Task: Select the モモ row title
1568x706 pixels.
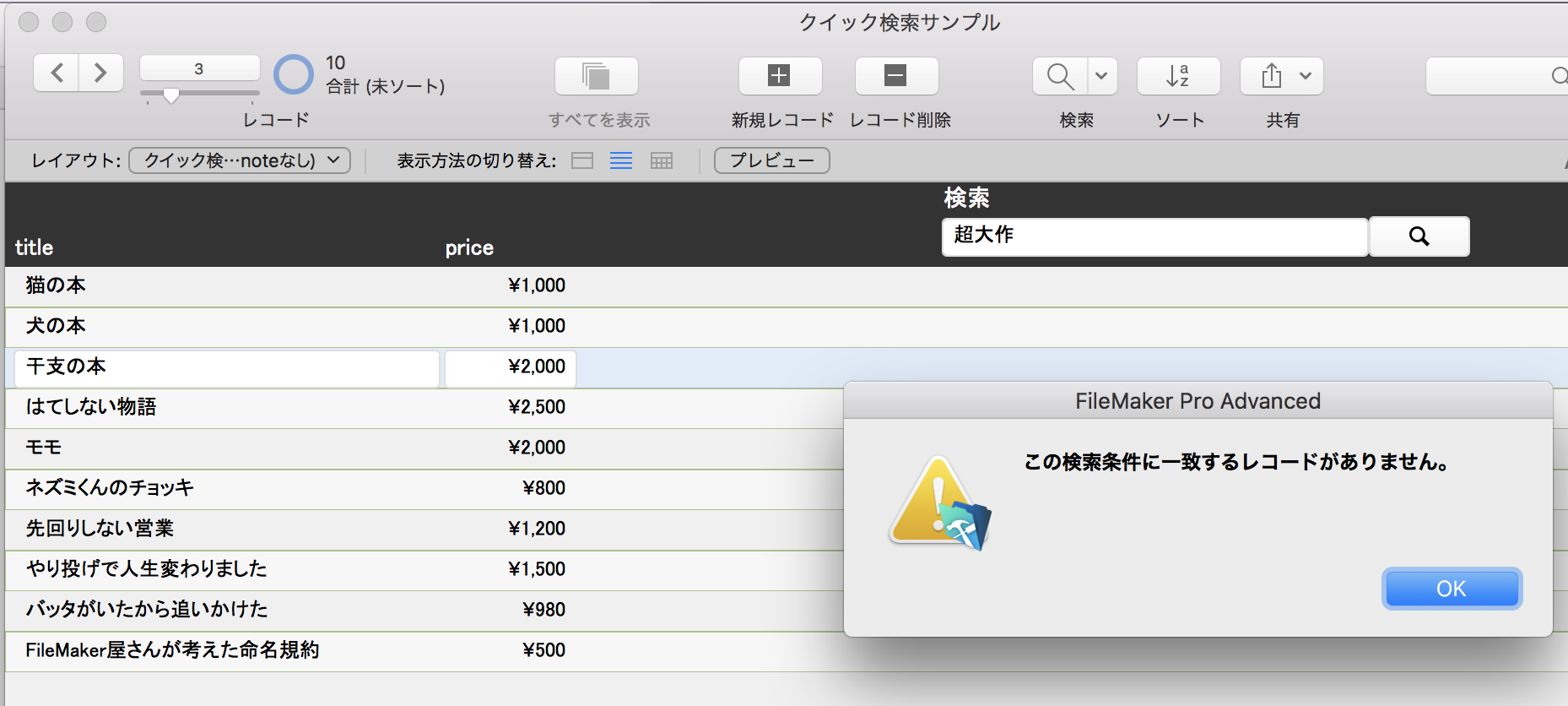Action: pyautogui.click(x=44, y=448)
